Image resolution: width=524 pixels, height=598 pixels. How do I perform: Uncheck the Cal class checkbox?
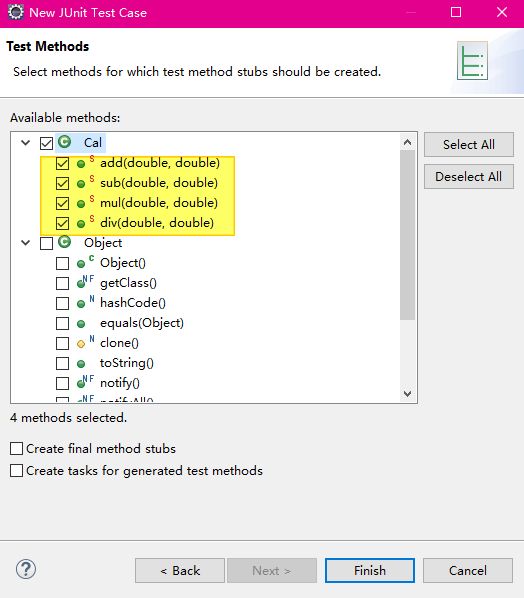tap(47, 143)
